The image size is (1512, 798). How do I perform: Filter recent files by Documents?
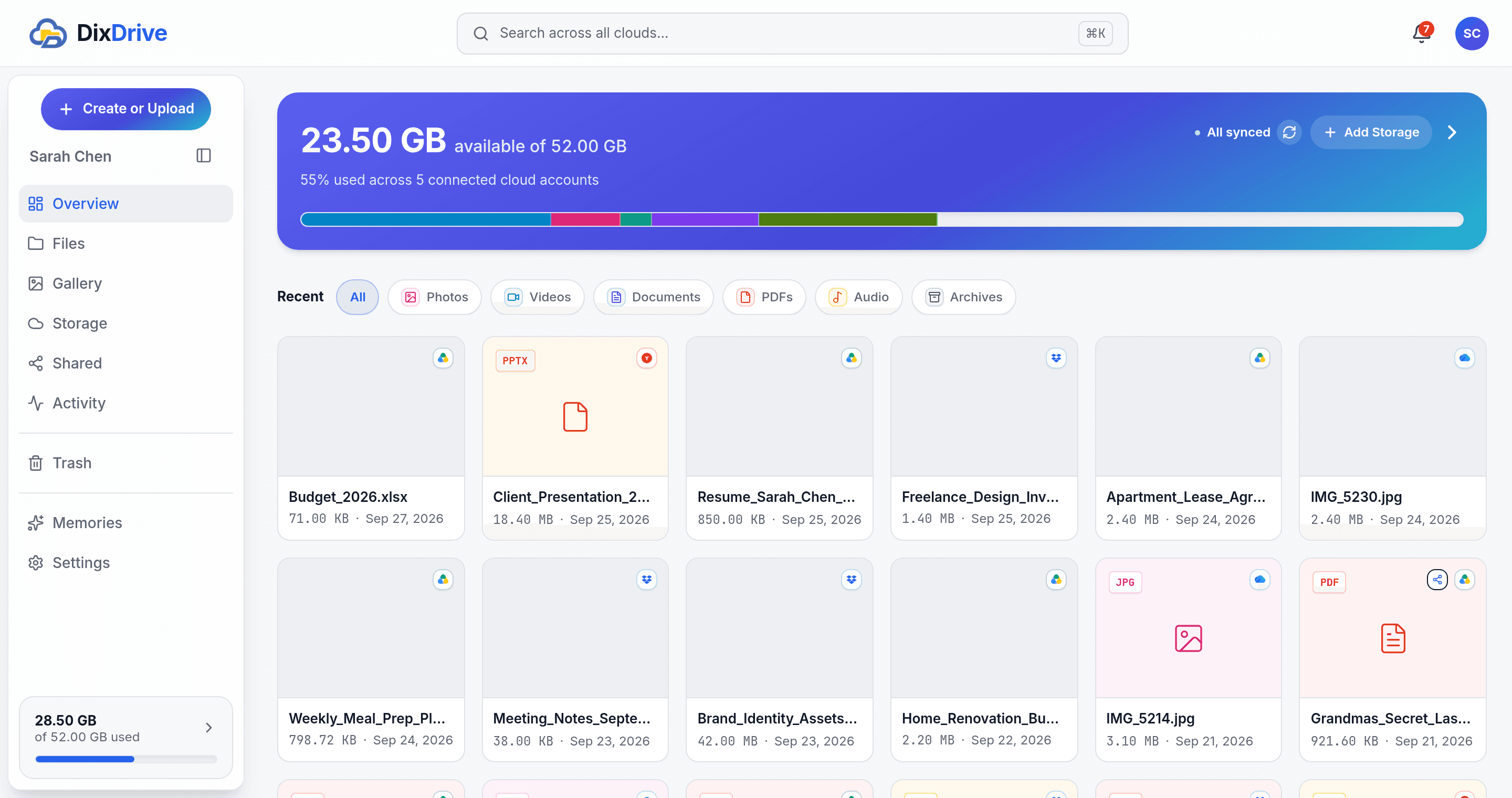click(x=653, y=297)
